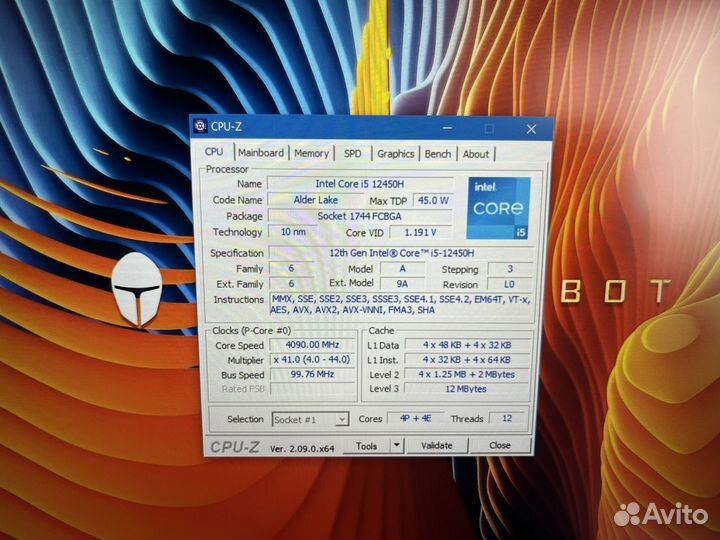This screenshot has width=720, height=540.
Task: Open the About tab
Action: pyautogui.click(x=476, y=154)
